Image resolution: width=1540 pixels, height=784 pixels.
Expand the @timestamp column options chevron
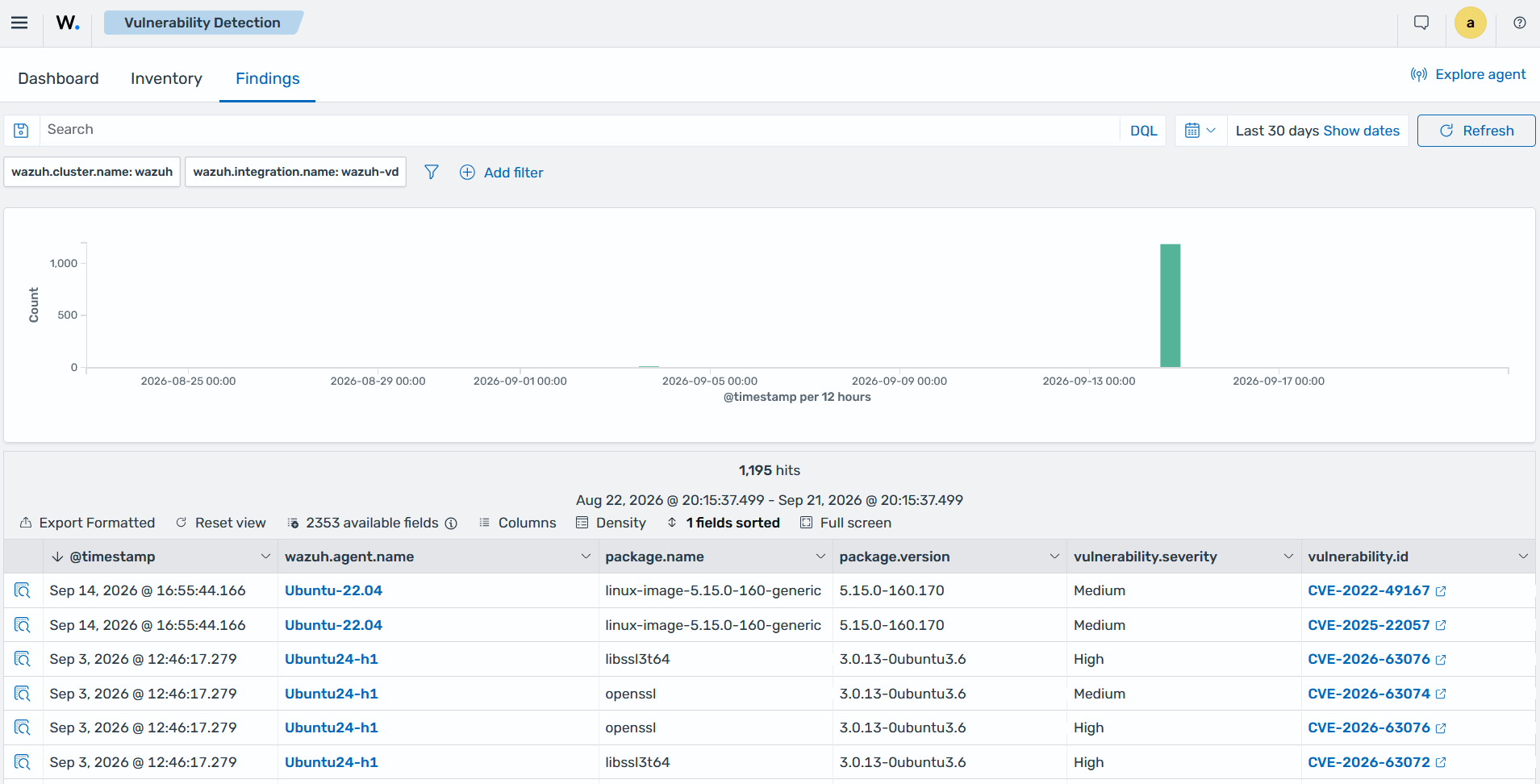pyautogui.click(x=265, y=557)
